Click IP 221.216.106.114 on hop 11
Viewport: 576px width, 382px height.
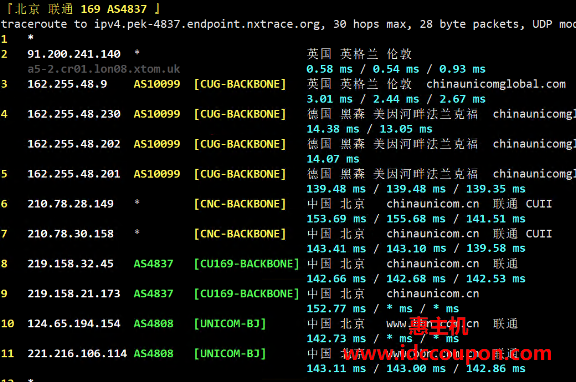click(77, 353)
